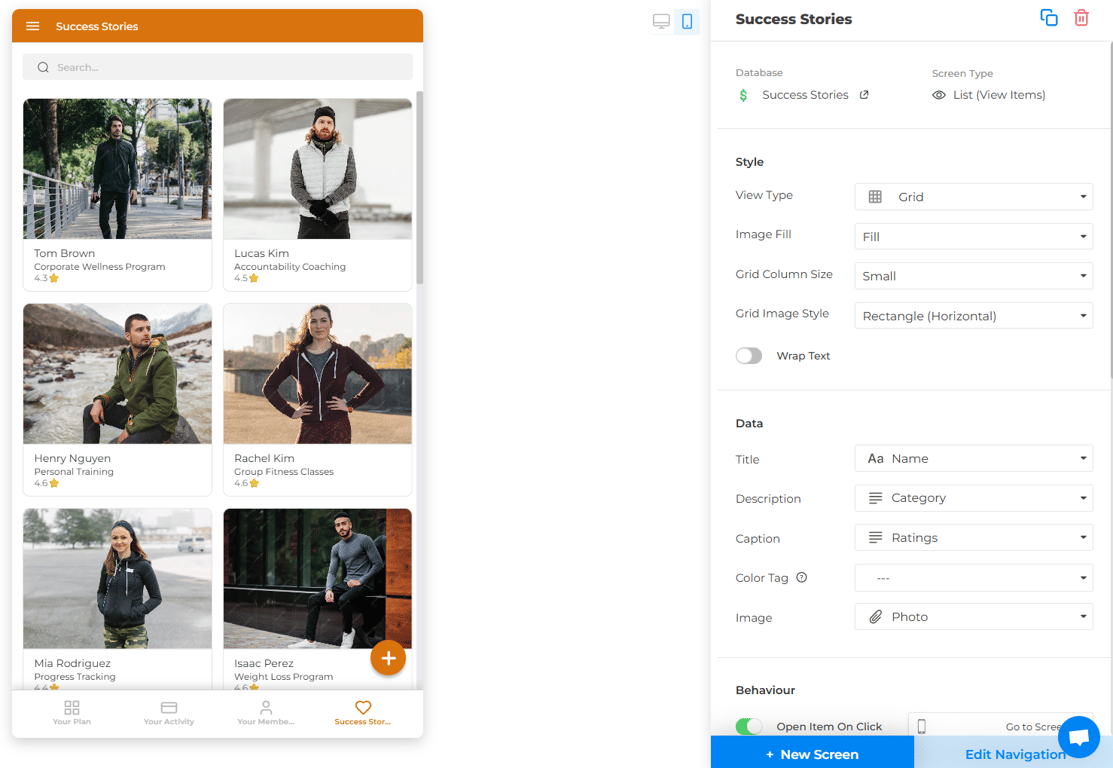Click the Your Plan grid icon
The height and width of the screenshot is (768, 1113).
tap(72, 707)
